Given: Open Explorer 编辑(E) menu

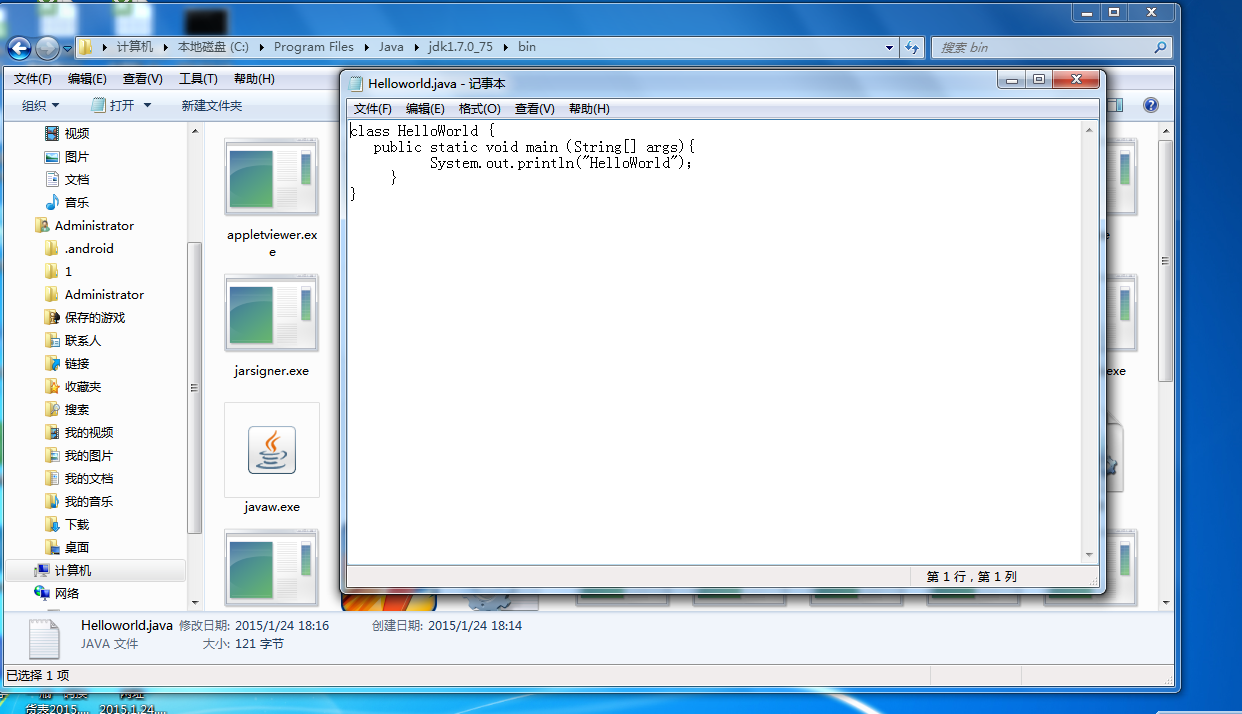Looking at the screenshot, I should coord(87,79).
